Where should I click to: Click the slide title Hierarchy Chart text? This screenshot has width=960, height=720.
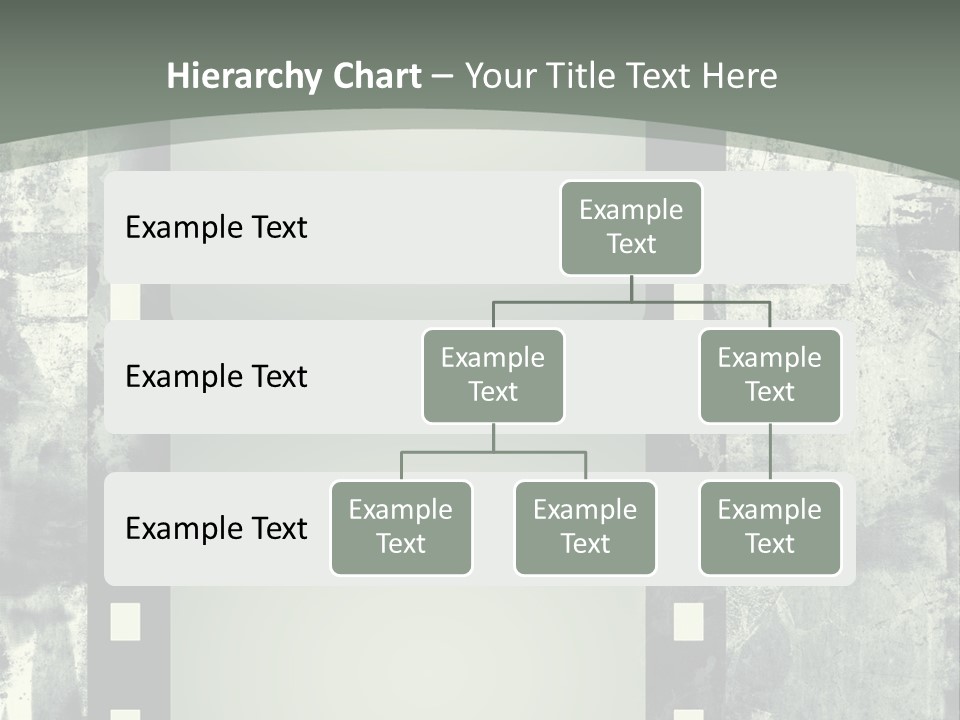point(293,75)
